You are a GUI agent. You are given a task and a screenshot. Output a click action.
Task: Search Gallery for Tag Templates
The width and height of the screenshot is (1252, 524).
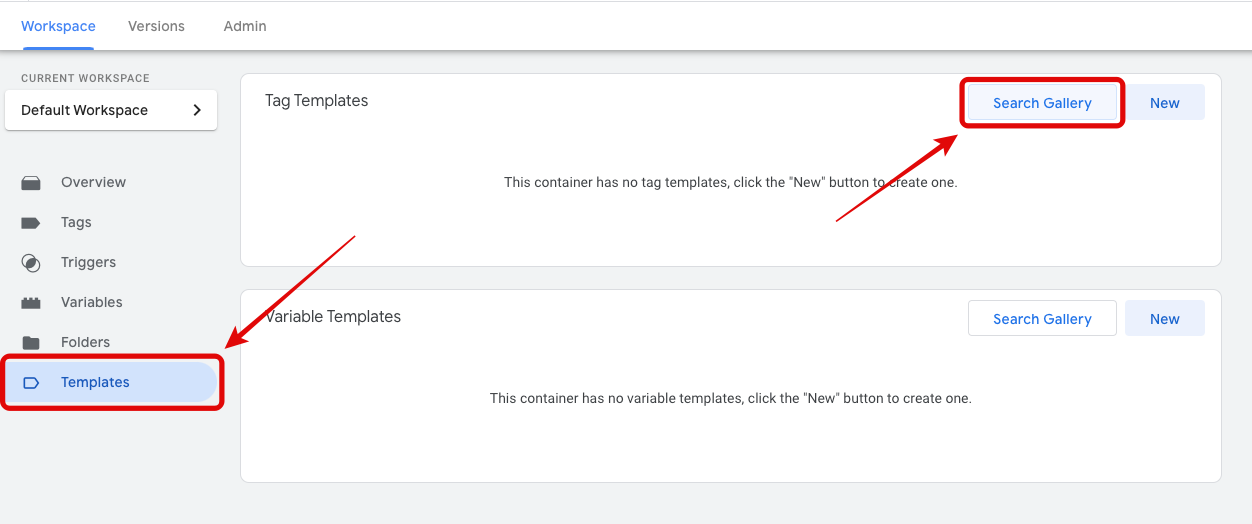pos(1042,103)
